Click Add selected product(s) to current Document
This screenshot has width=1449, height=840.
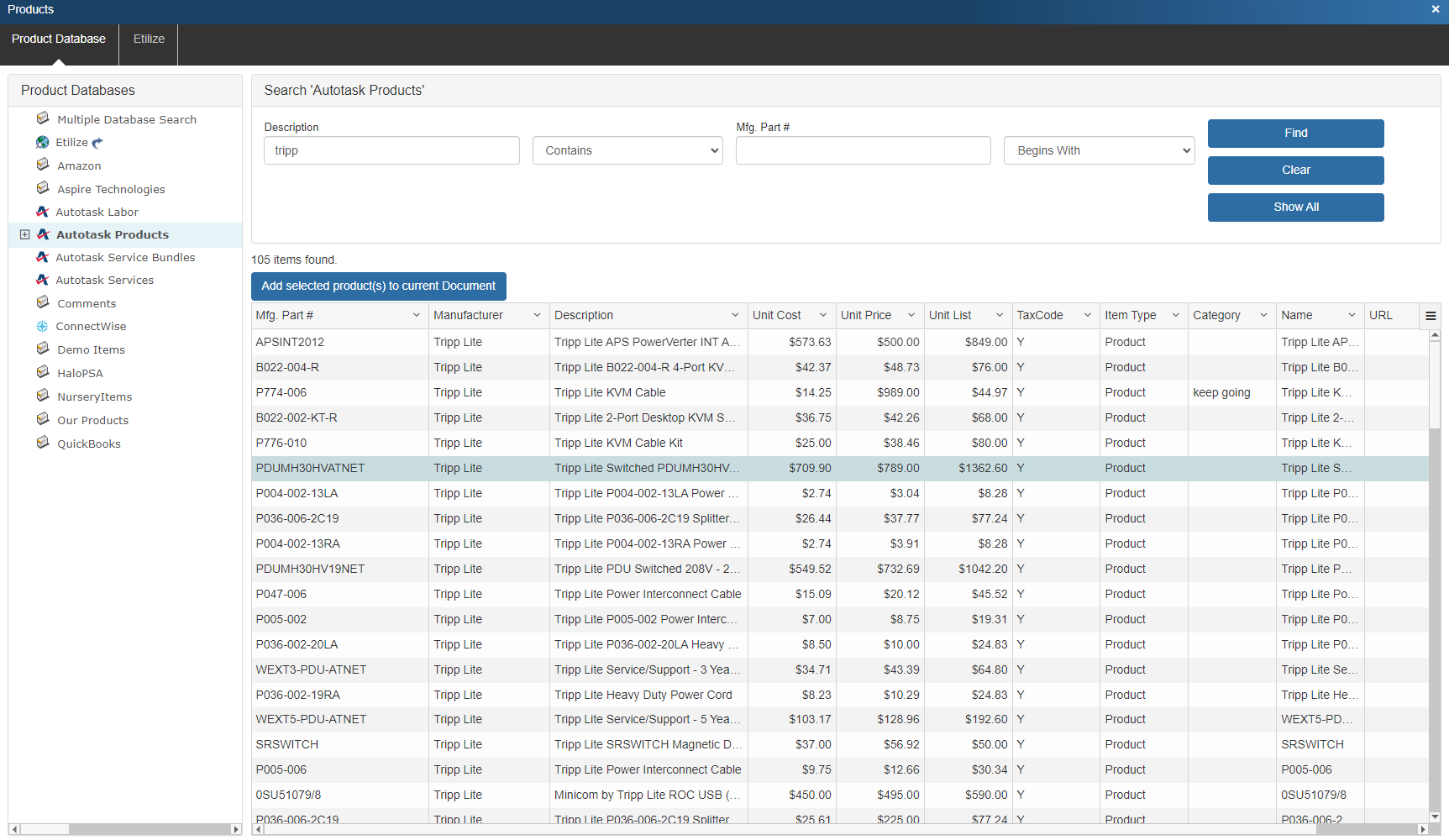[x=378, y=286]
